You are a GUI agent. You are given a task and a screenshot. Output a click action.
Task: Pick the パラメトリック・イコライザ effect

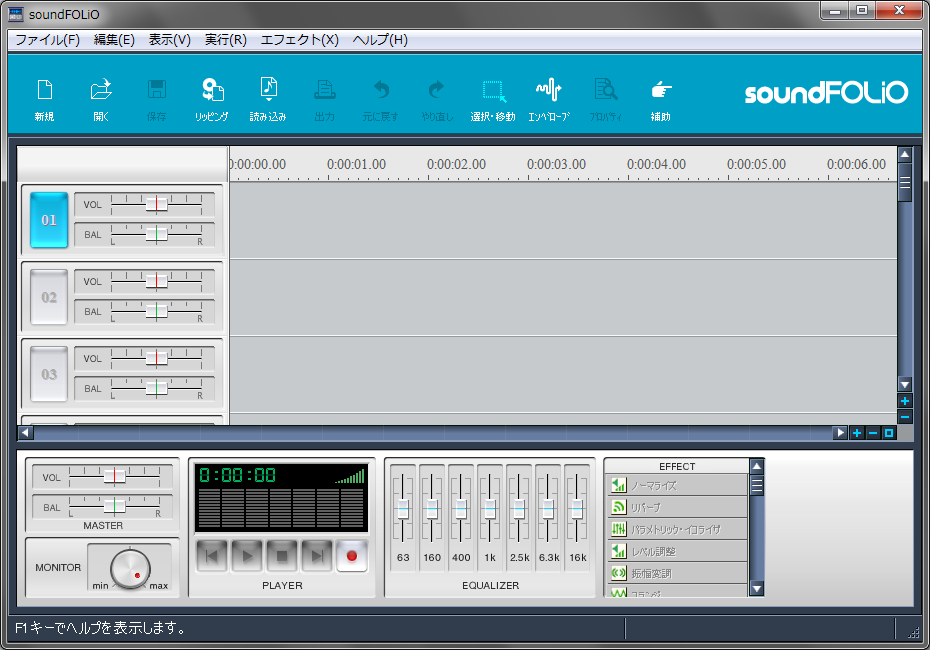point(676,529)
